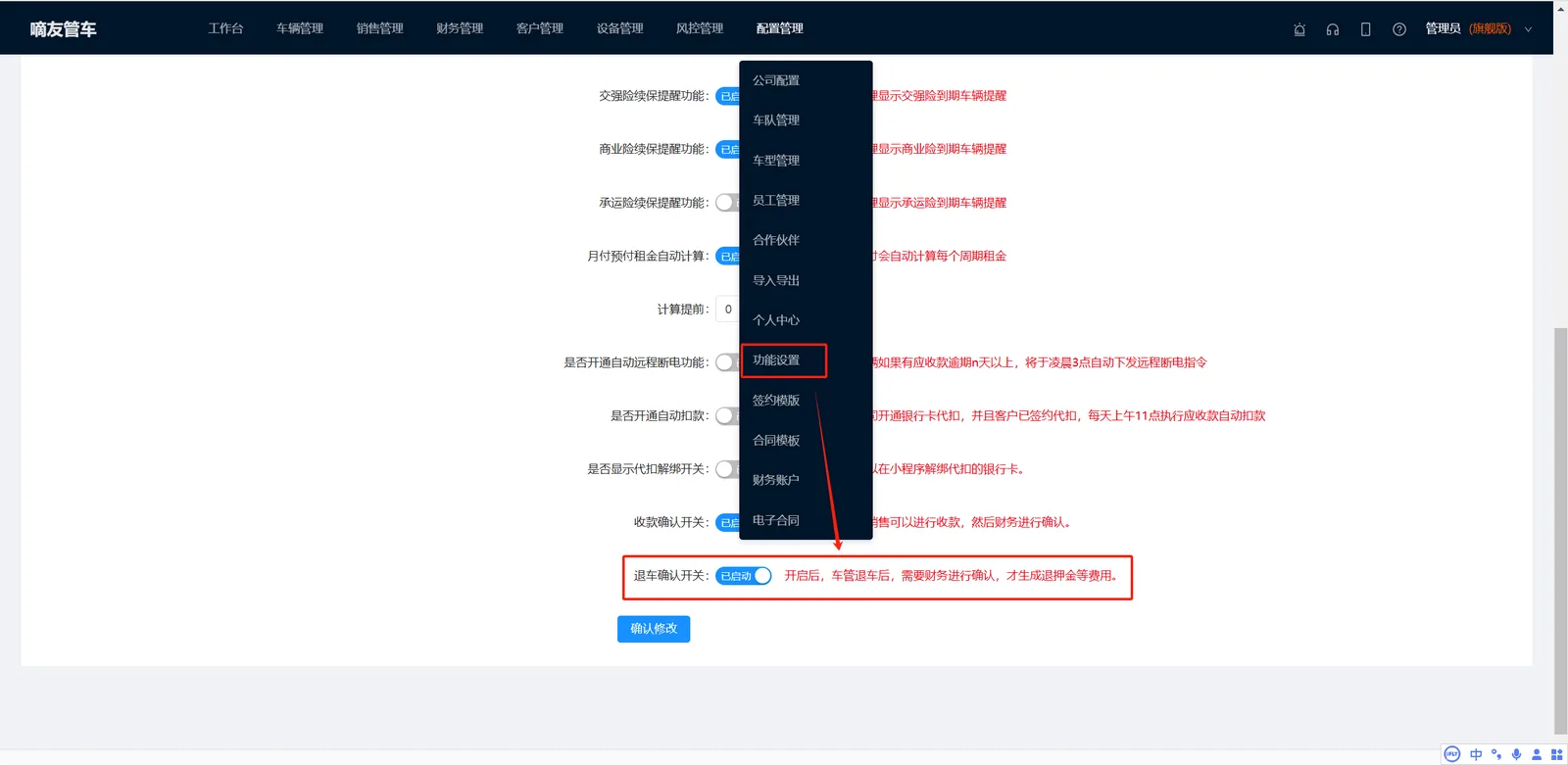The height and width of the screenshot is (765, 1568).
Task: Expand the 管理员 account dropdown arrow
Action: click(x=1528, y=29)
